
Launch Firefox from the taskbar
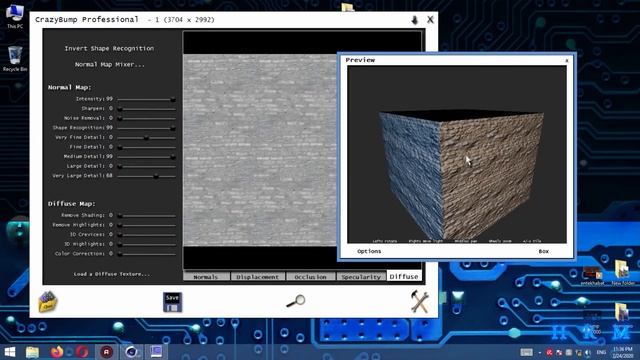pos(57,351)
